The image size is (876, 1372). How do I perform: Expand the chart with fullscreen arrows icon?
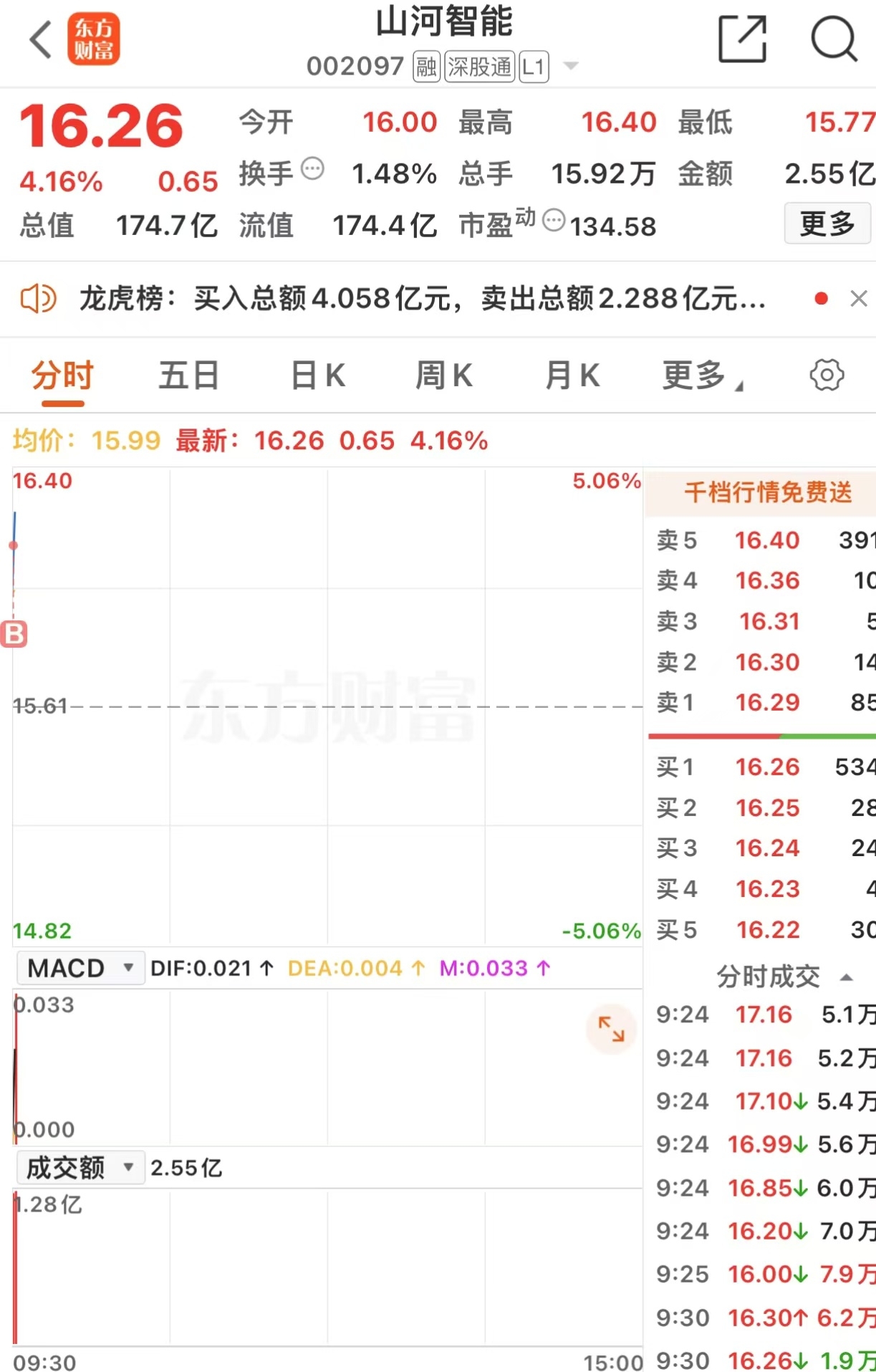tap(611, 1029)
